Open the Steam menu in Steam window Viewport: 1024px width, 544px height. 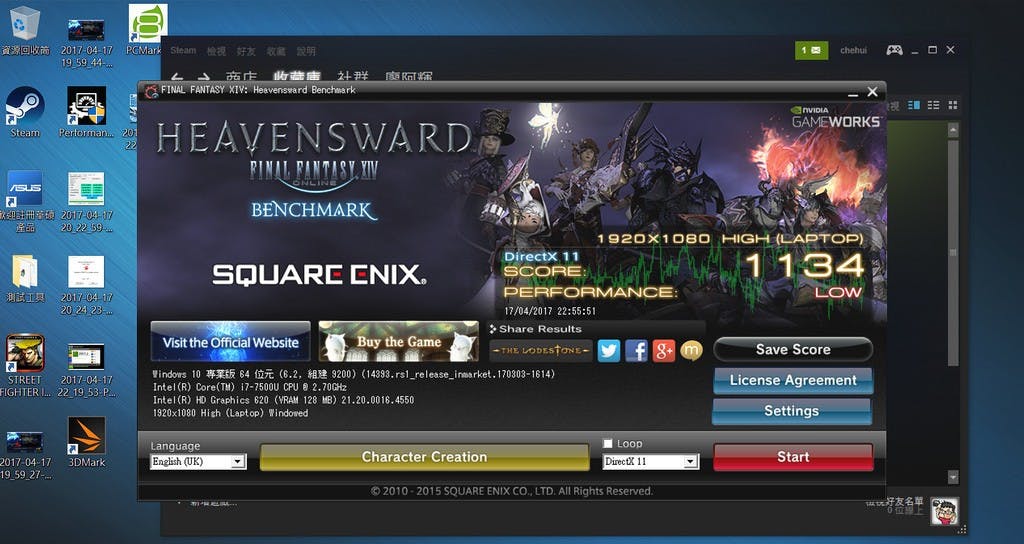(183, 50)
